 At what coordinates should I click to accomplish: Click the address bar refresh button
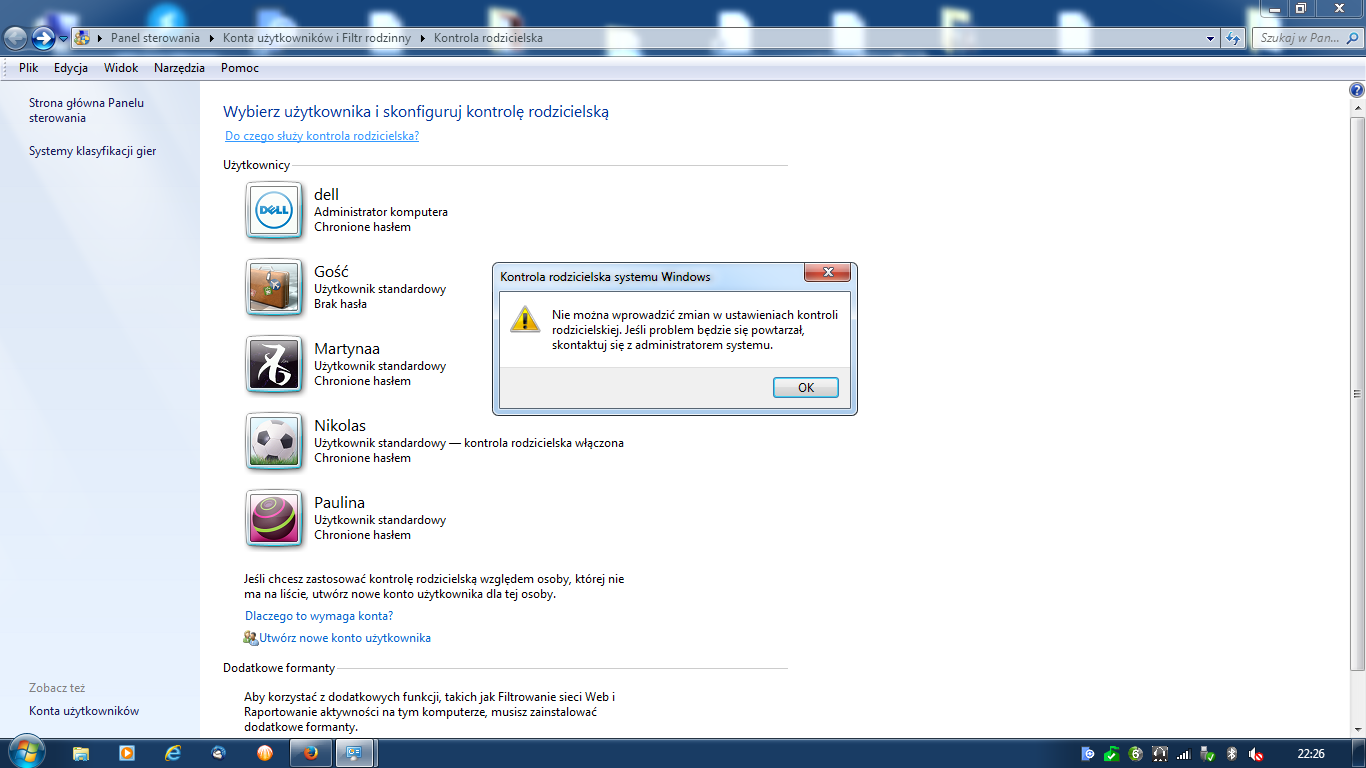[x=1232, y=38]
